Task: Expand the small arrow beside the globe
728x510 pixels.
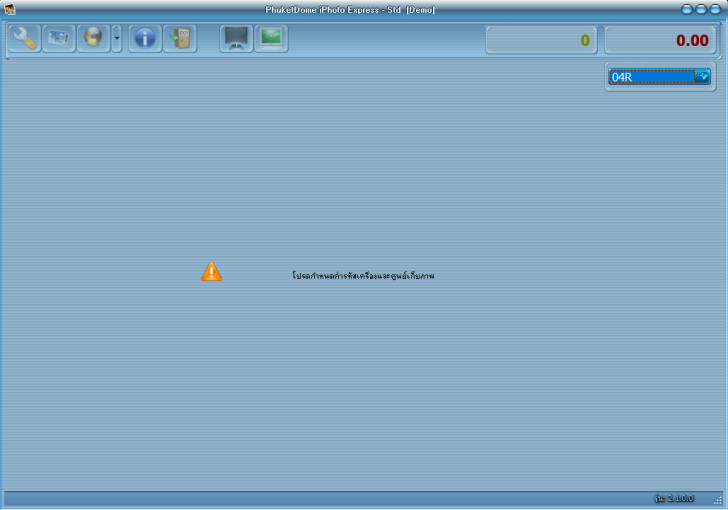Action: pos(117,38)
